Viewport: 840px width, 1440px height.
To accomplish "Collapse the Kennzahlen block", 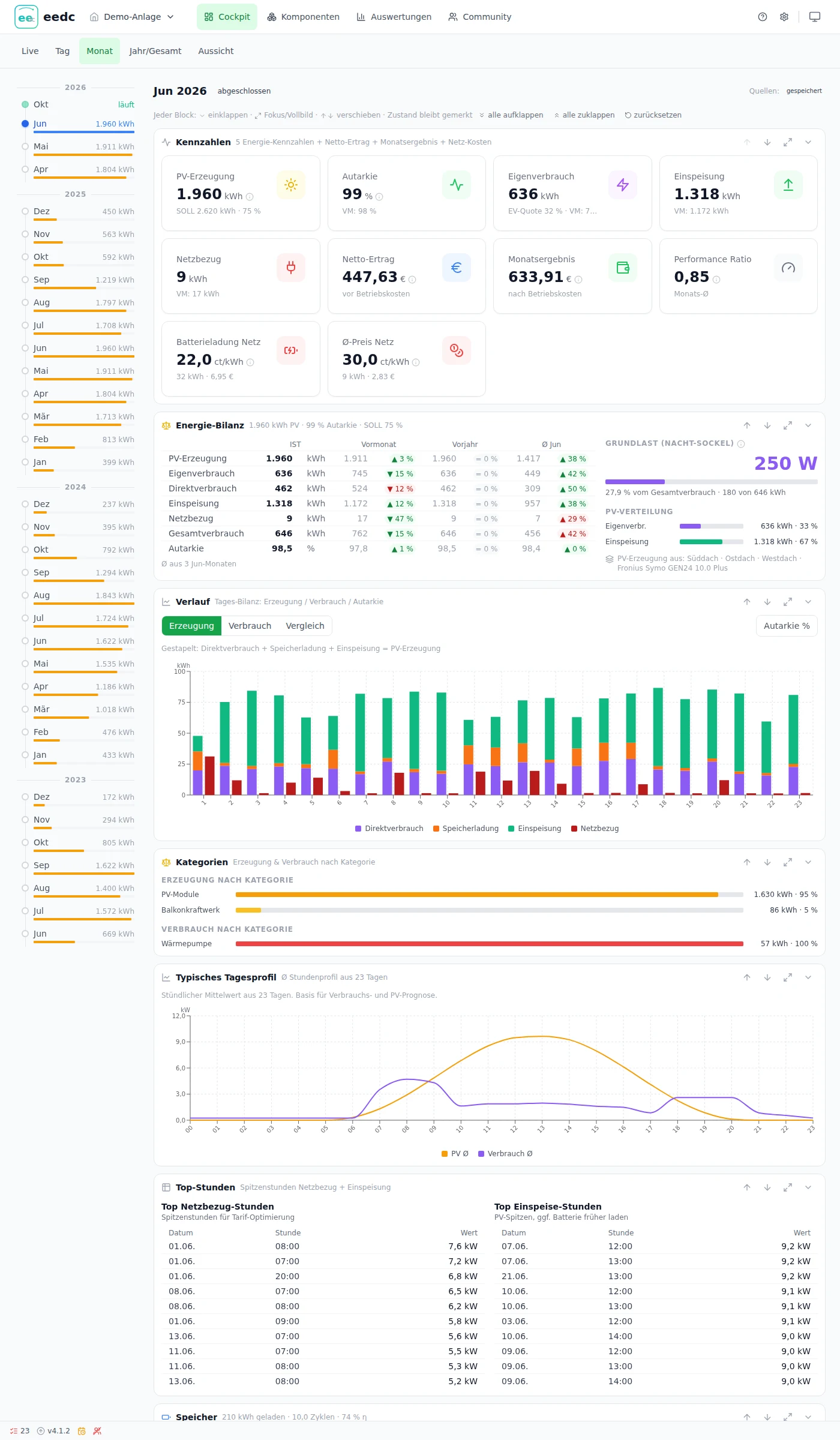I will pos(808,142).
